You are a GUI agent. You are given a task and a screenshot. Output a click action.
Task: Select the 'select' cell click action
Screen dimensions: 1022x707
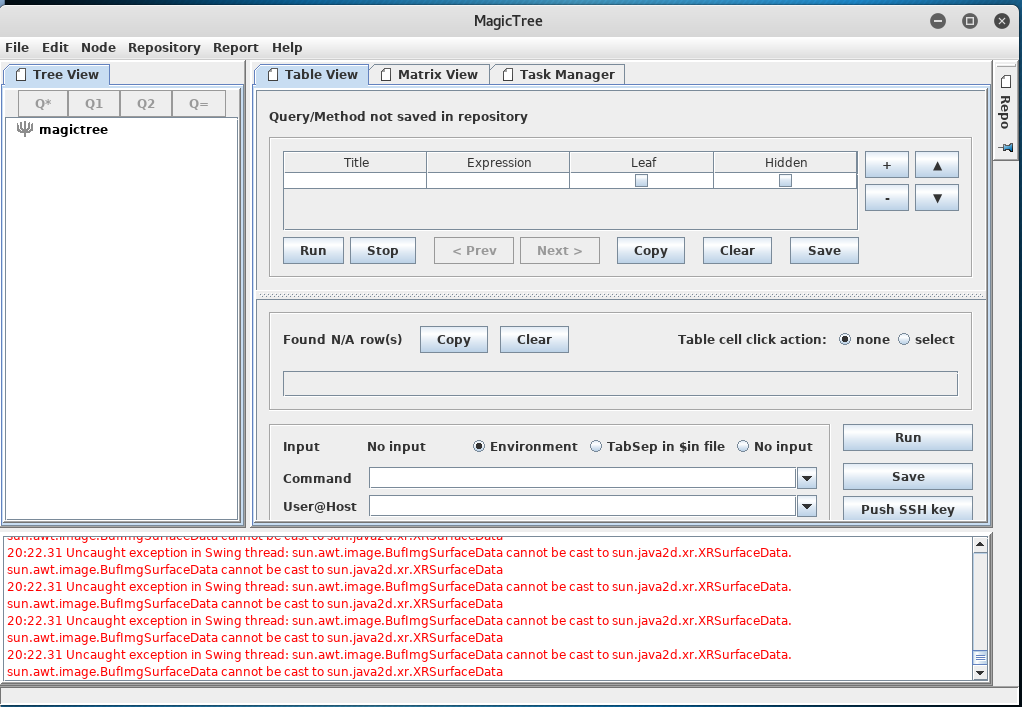tap(904, 339)
